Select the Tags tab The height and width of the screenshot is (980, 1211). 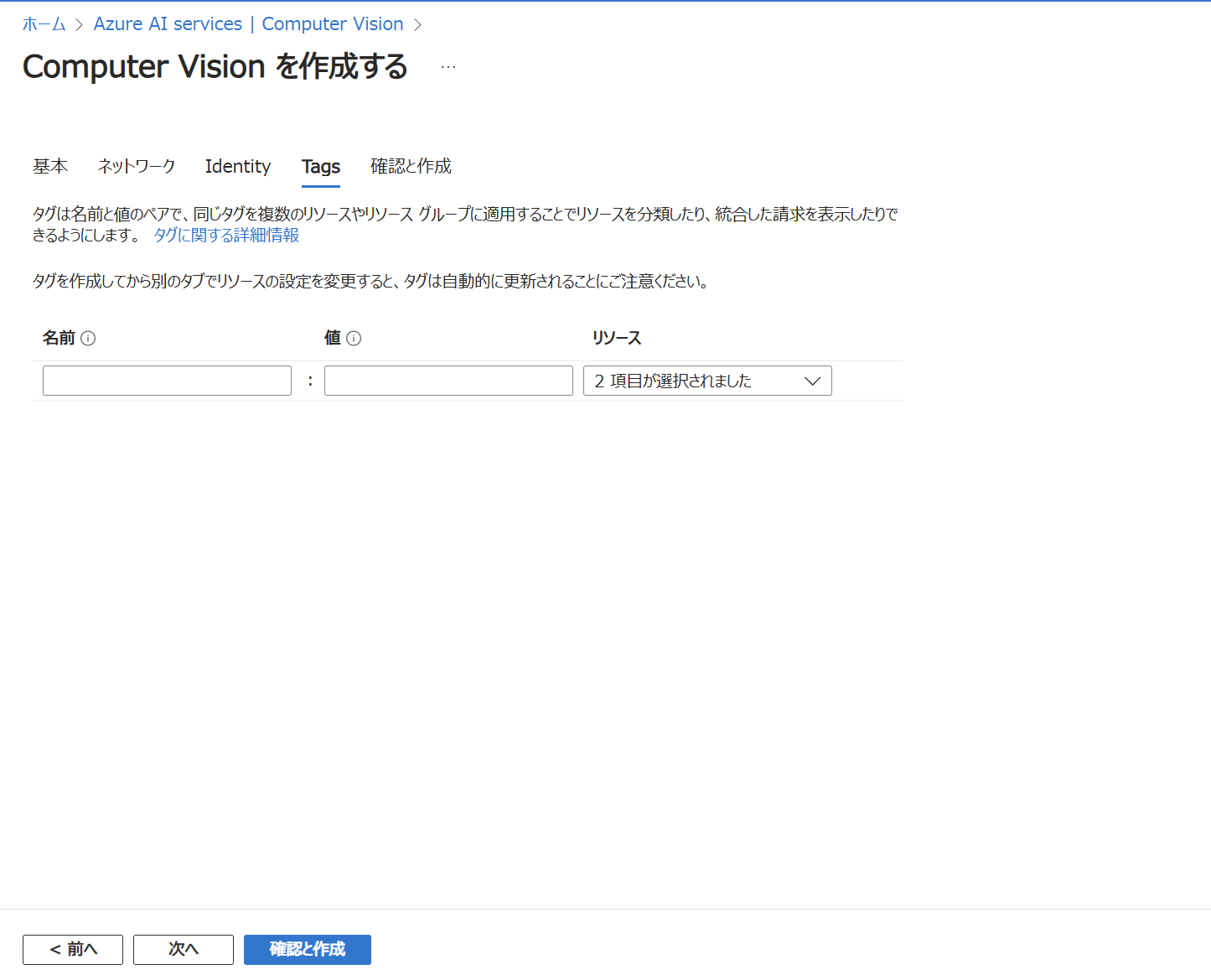pyautogui.click(x=321, y=167)
